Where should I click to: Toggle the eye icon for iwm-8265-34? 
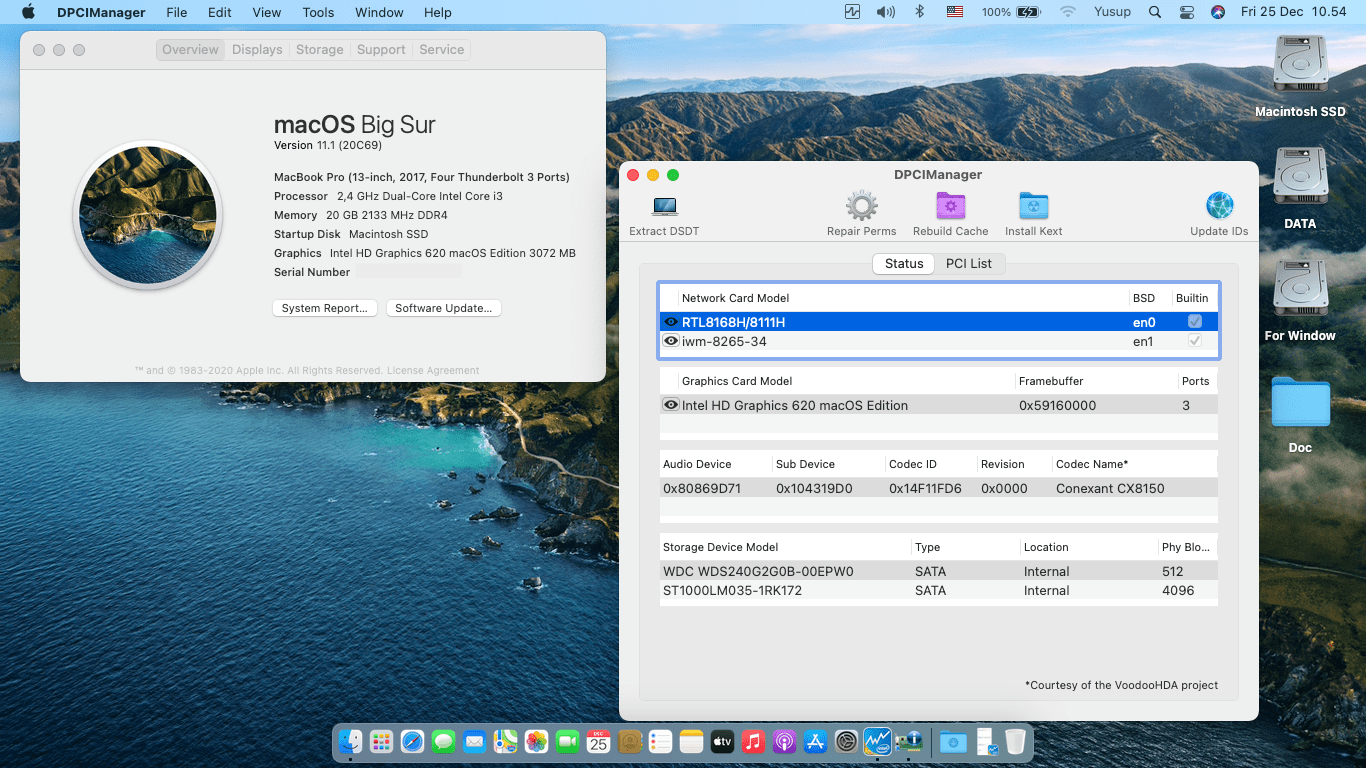[671, 340]
